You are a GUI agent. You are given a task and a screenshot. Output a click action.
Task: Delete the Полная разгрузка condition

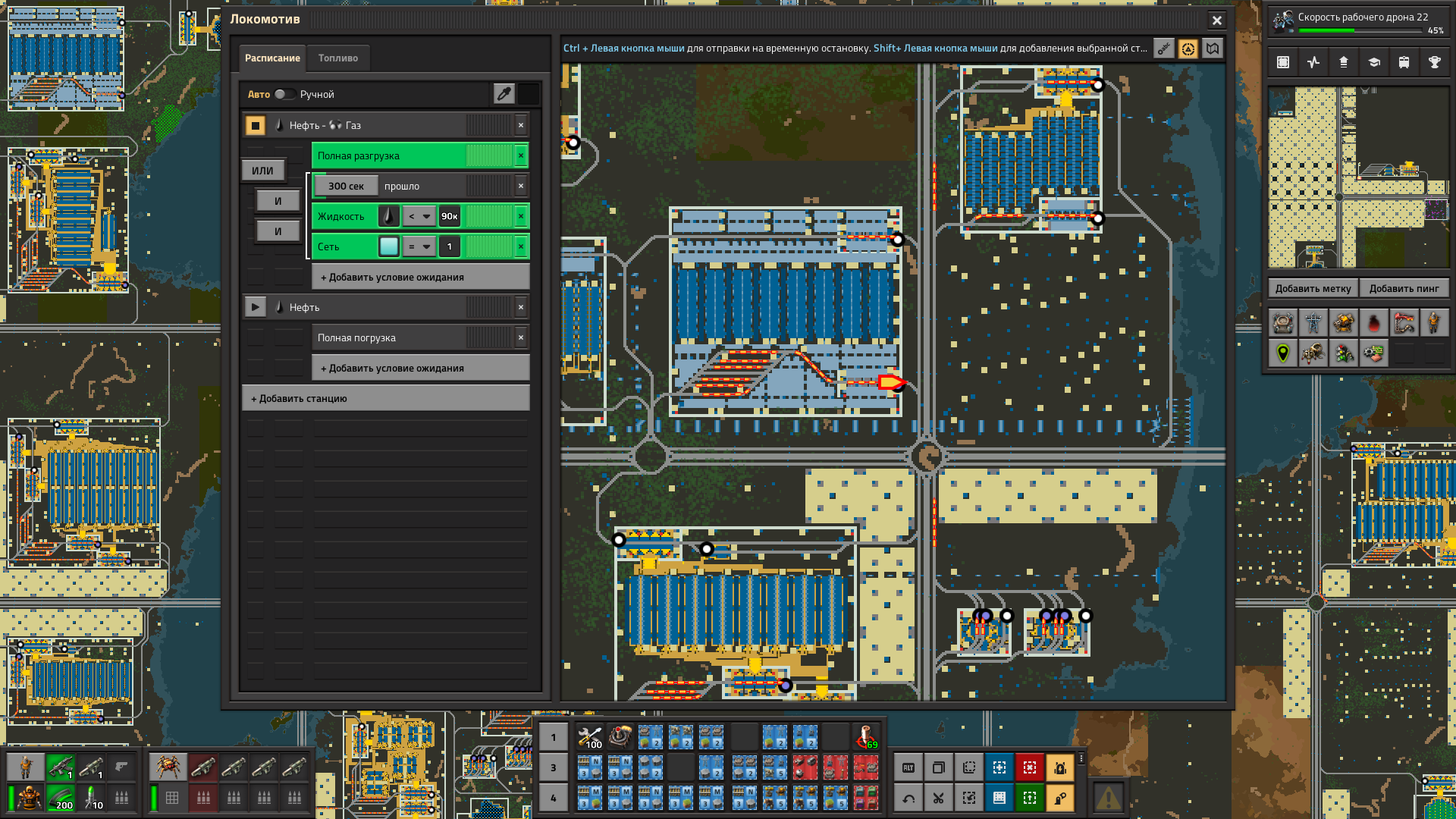tap(521, 155)
